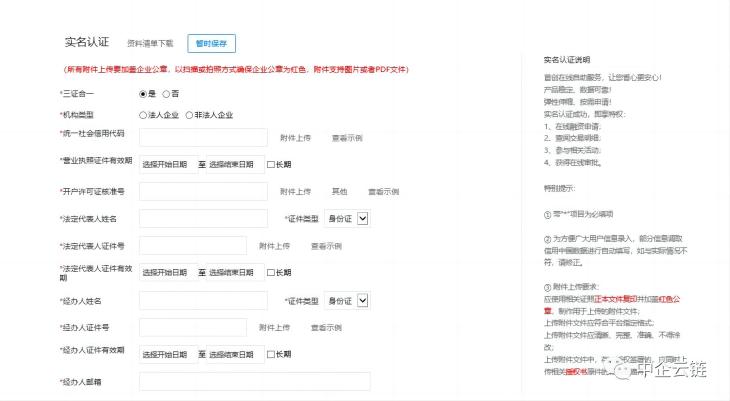The height and width of the screenshot is (401, 730).
Task: Enable 长期 for 经办人证件有效期
Action: coord(271,354)
